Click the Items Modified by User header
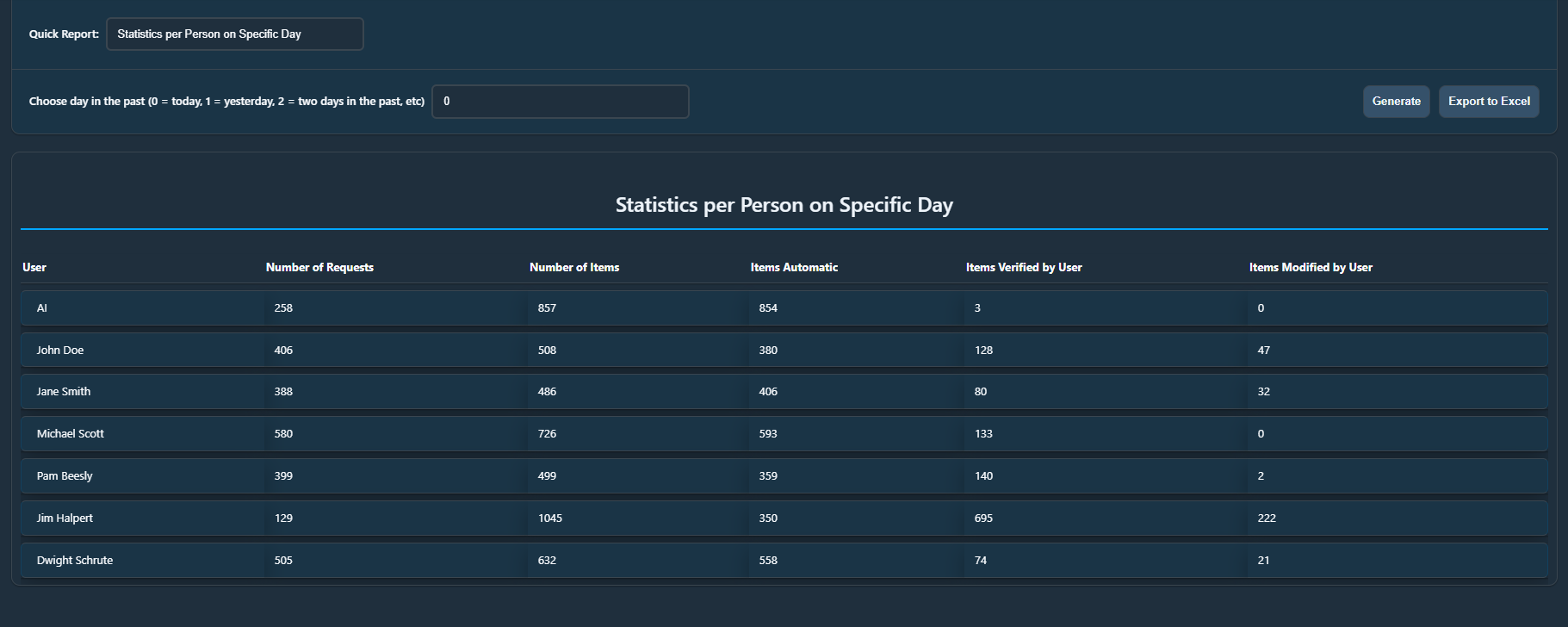1568x627 pixels. click(1311, 267)
